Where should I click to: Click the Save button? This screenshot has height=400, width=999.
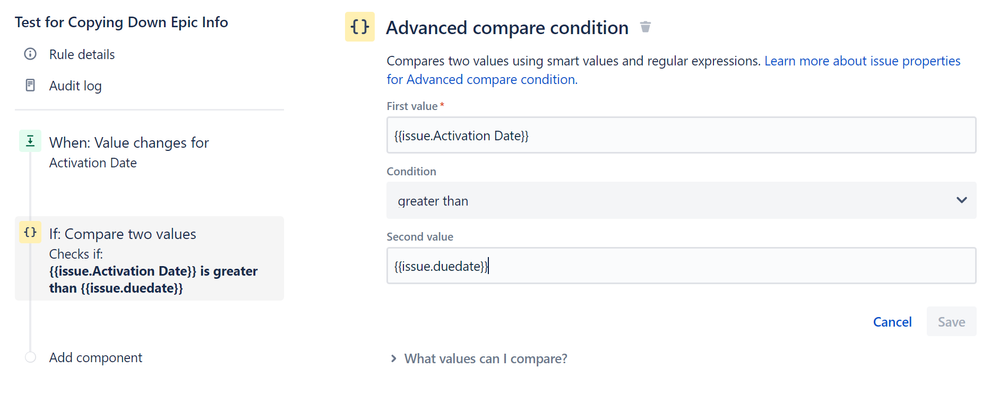951,322
